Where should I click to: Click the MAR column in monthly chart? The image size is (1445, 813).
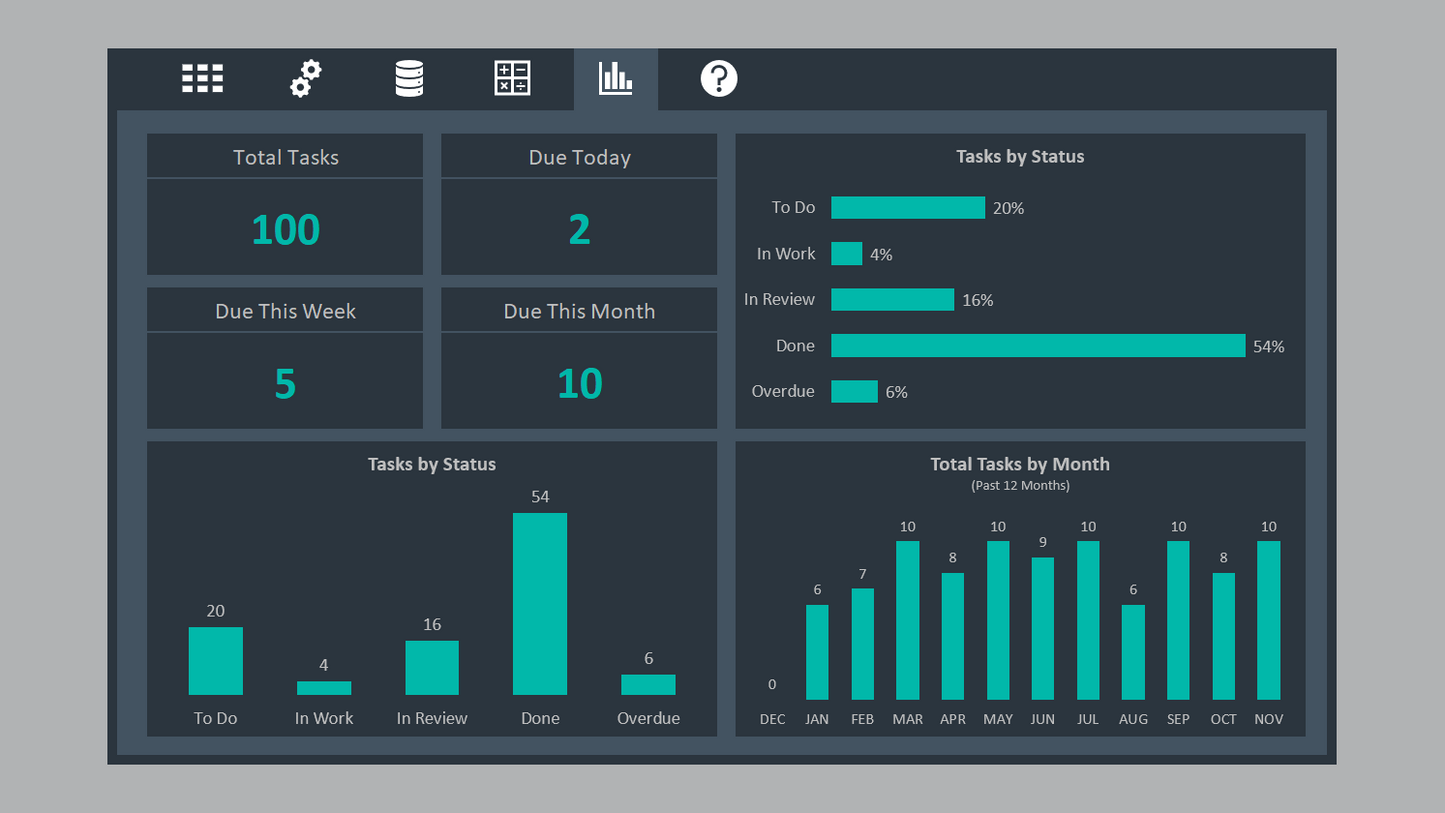pyautogui.click(x=907, y=620)
